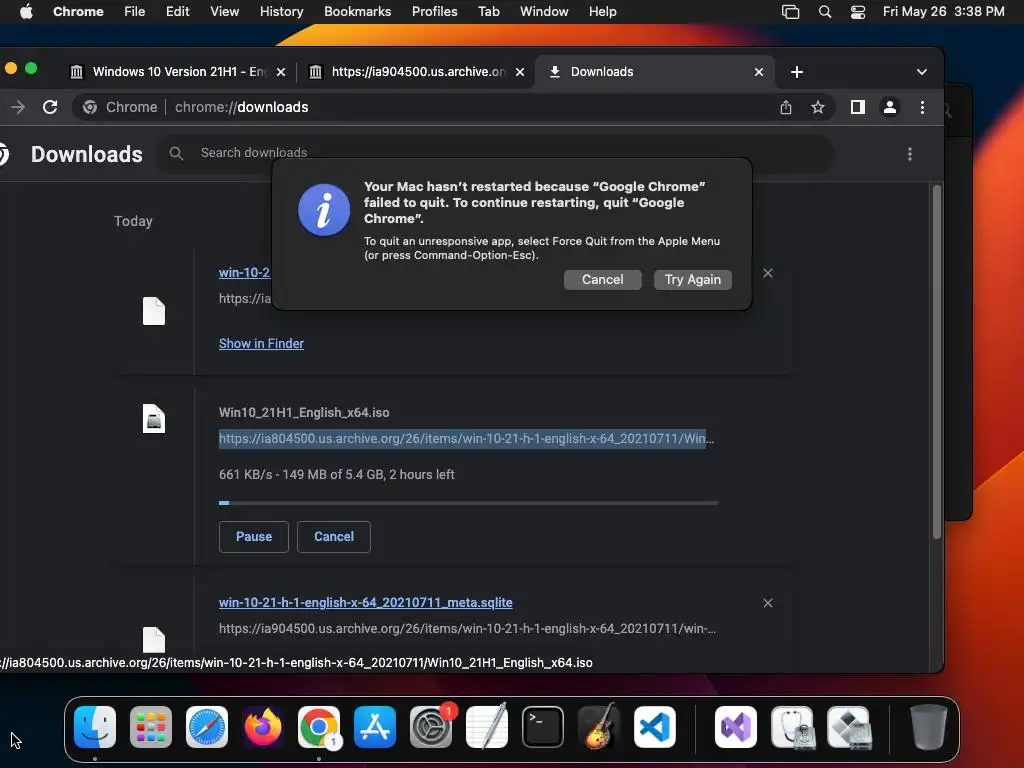Cancel the Mac restart dialog
This screenshot has width=1024, height=768.
click(x=602, y=280)
